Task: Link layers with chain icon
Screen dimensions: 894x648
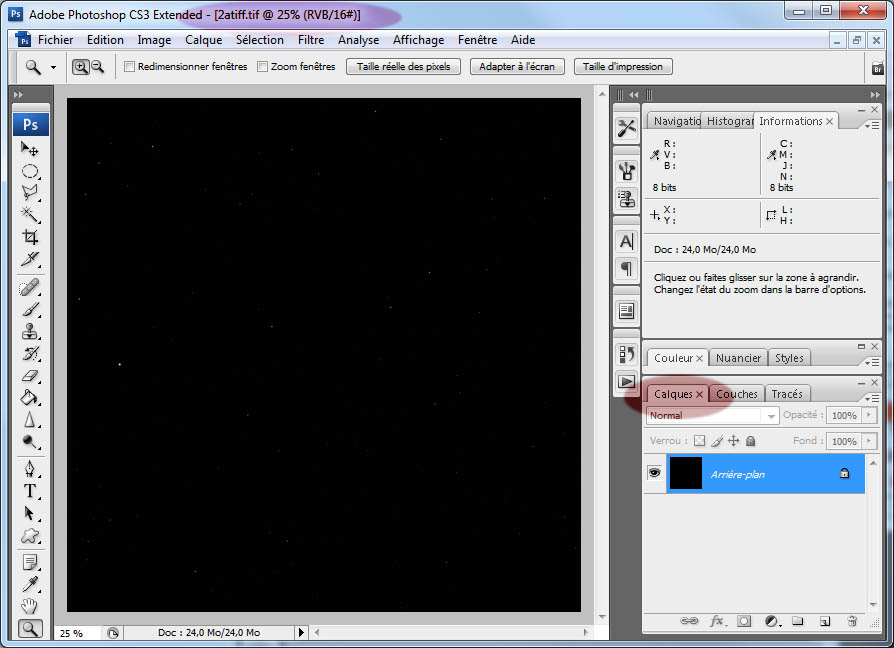Action: pyautogui.click(x=689, y=621)
